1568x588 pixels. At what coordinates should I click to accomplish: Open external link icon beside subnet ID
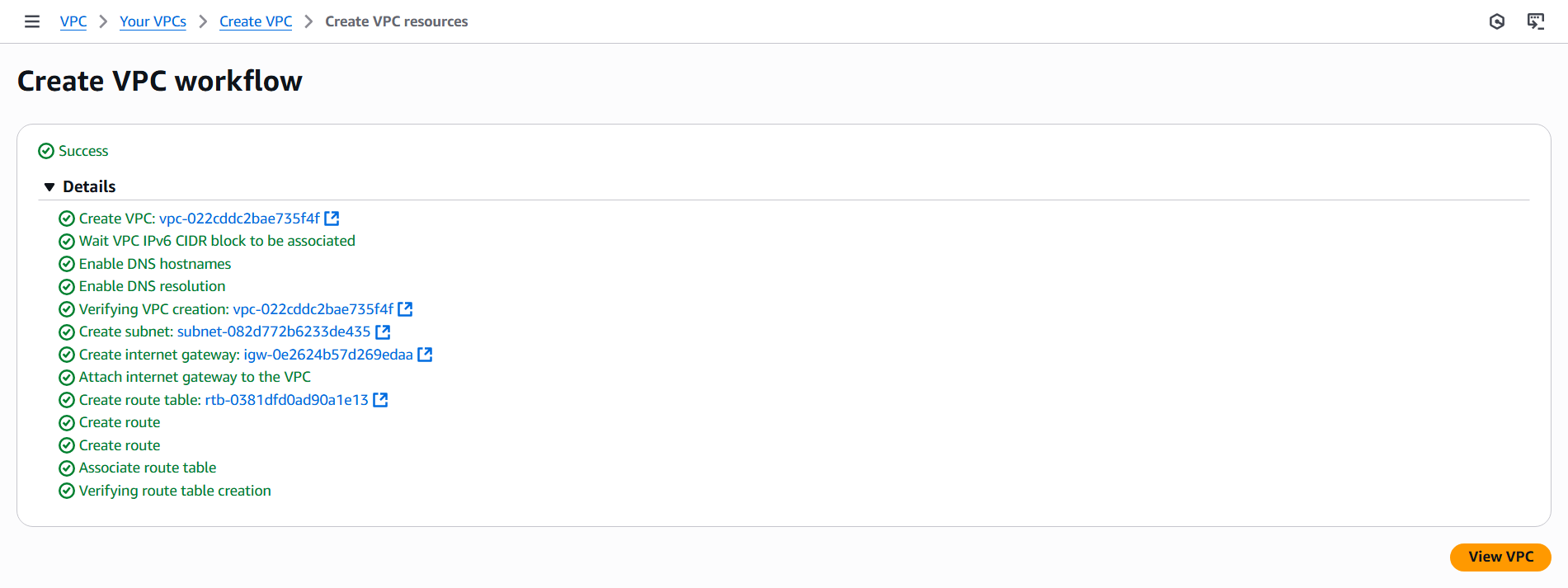[383, 332]
